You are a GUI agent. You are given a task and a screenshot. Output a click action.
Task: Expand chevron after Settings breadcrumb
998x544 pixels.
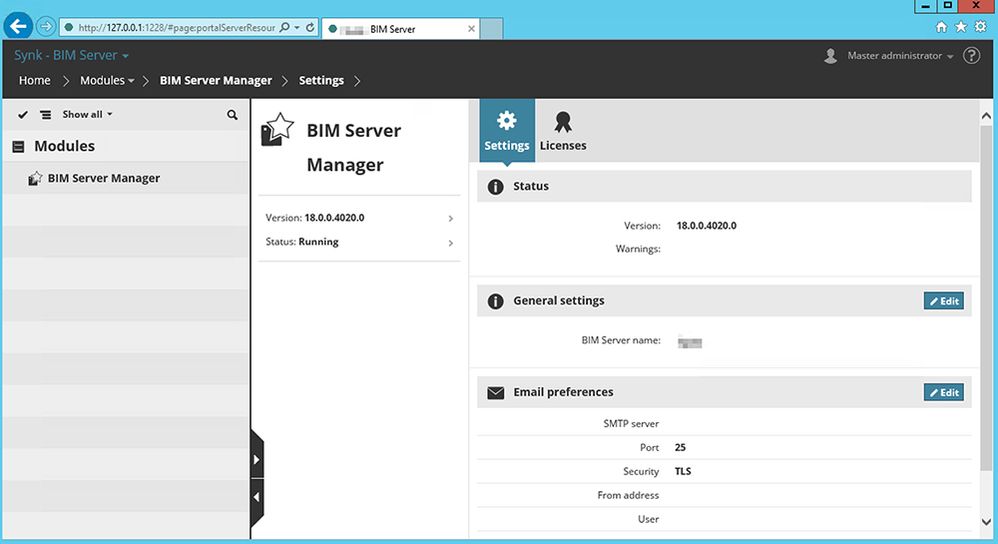point(357,81)
